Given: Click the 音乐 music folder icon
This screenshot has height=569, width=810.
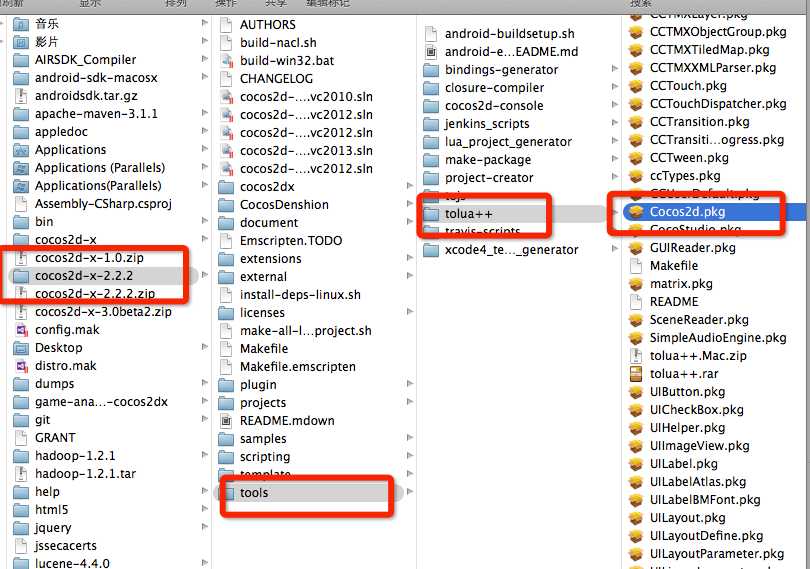Looking at the screenshot, I should 21,24.
